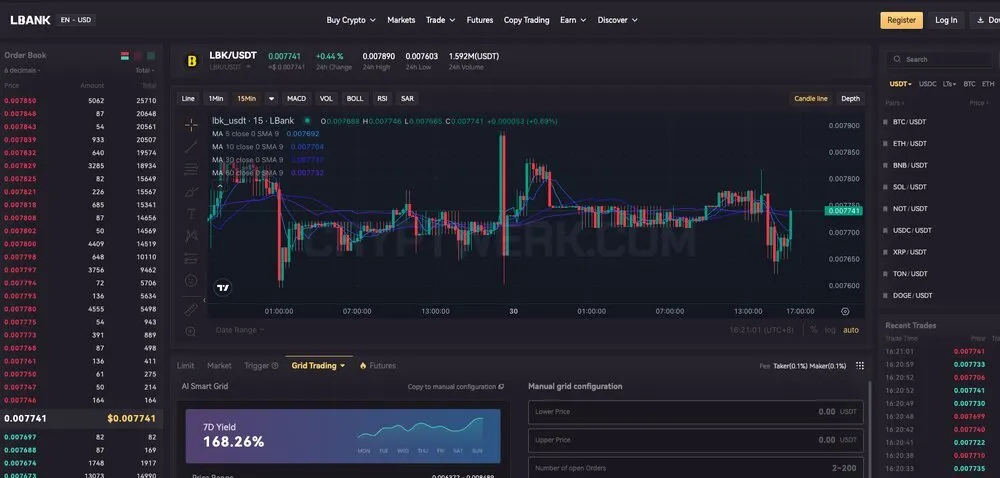The image size is (1000, 478).
Task: Collapse the chart indicator legend arrow
Action: [x=221, y=185]
